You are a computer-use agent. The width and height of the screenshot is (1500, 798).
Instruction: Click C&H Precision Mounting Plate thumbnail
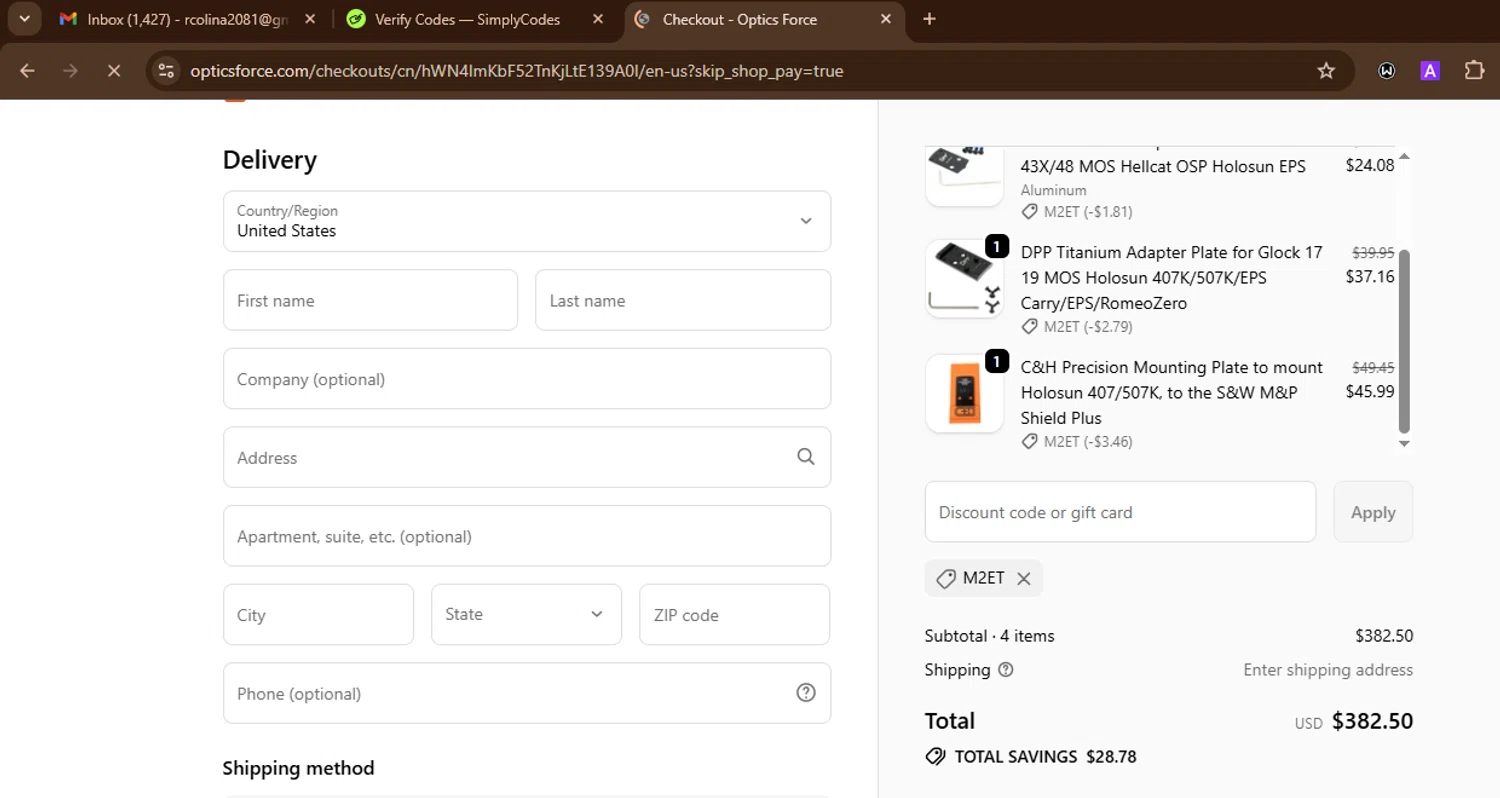click(964, 393)
